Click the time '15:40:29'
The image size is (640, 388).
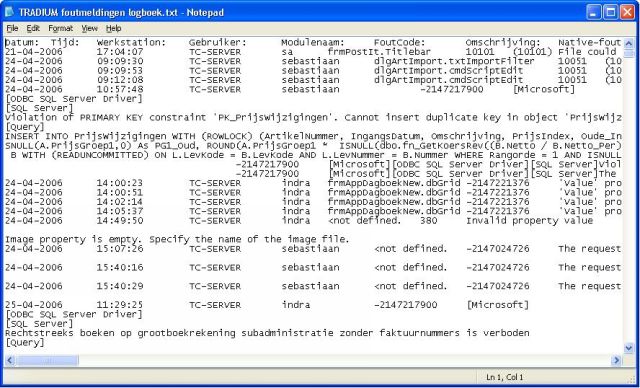click(x=120, y=286)
